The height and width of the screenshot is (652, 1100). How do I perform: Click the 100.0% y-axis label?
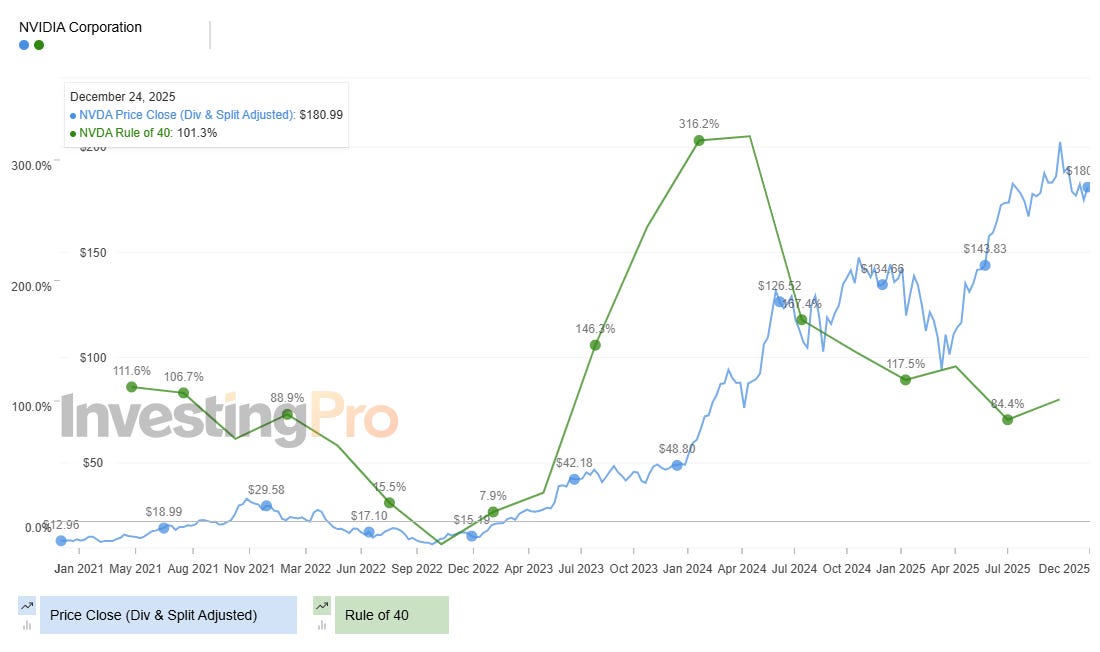pos(32,407)
